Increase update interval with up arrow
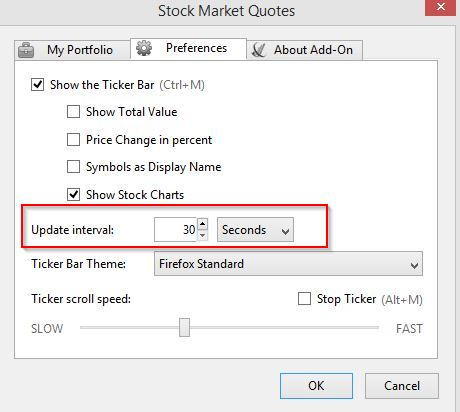460x412 pixels. tap(202, 224)
